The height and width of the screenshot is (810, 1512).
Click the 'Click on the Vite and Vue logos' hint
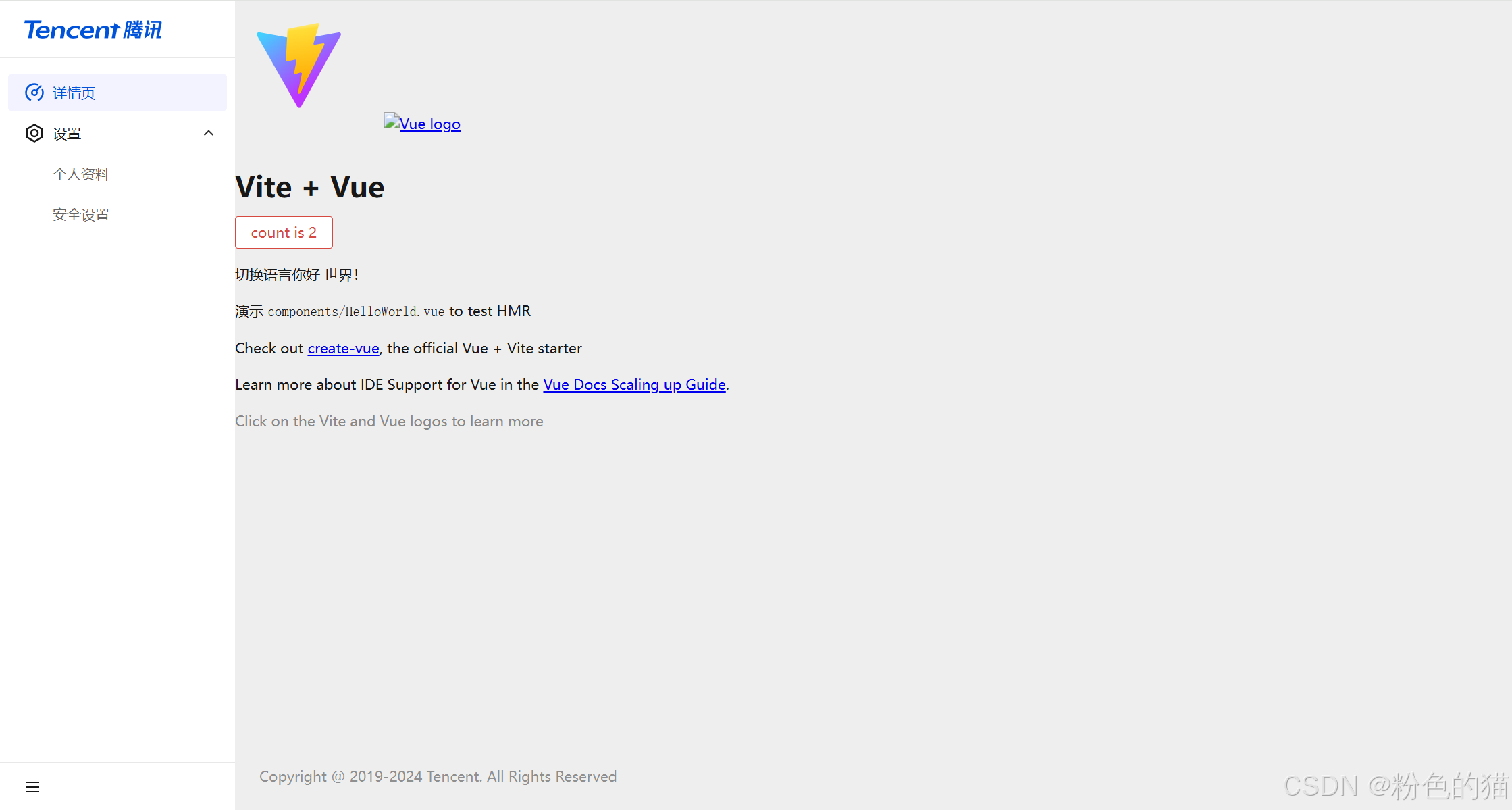(389, 421)
